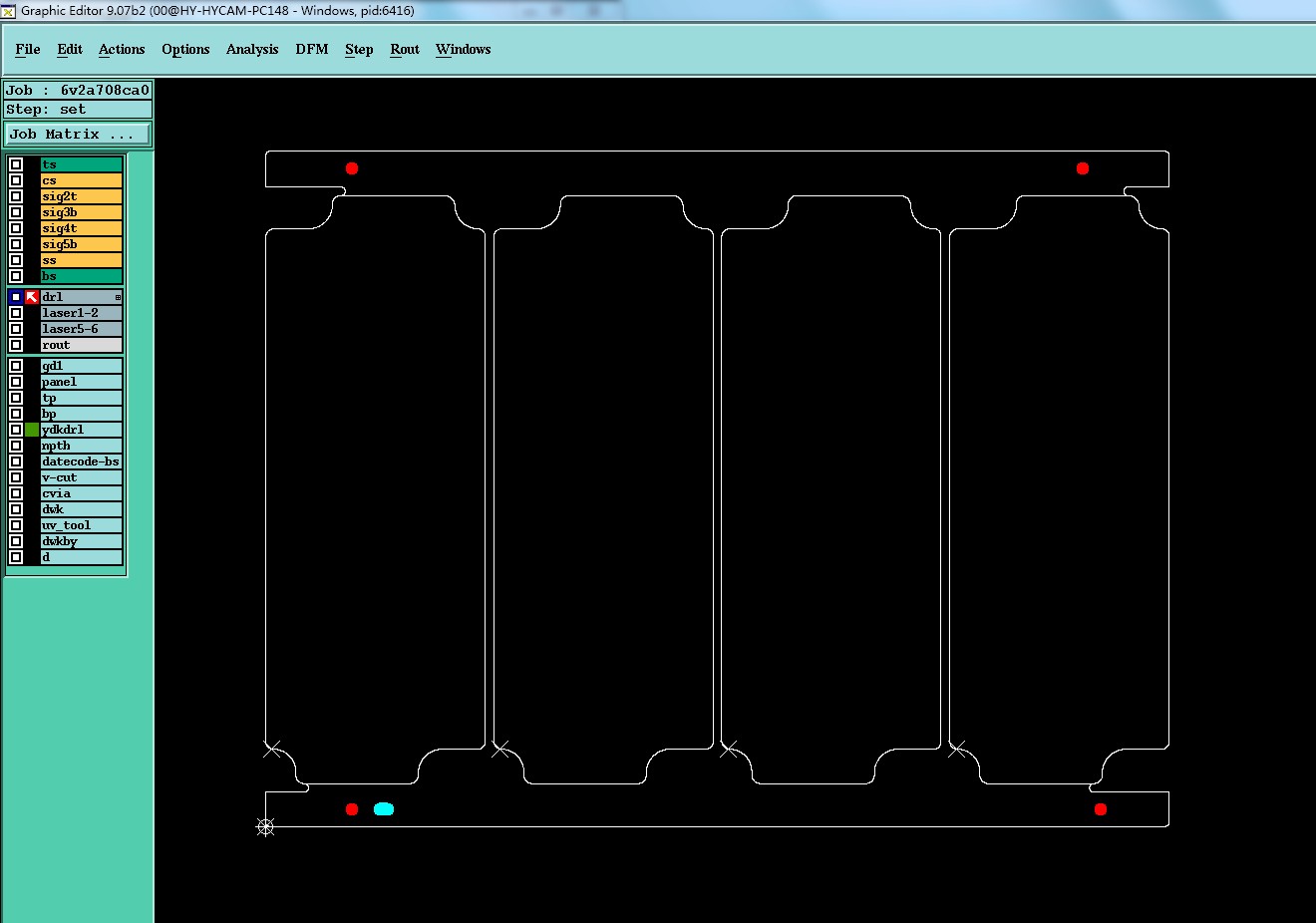Toggle display checkbox for rout layer

click(16, 345)
